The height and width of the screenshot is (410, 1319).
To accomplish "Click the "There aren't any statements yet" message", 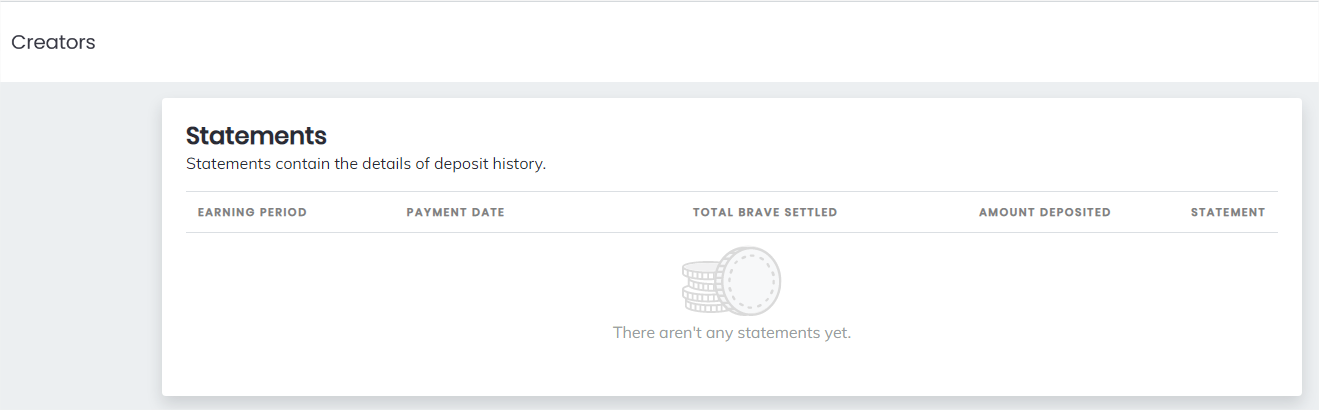I will pyautogui.click(x=731, y=332).
